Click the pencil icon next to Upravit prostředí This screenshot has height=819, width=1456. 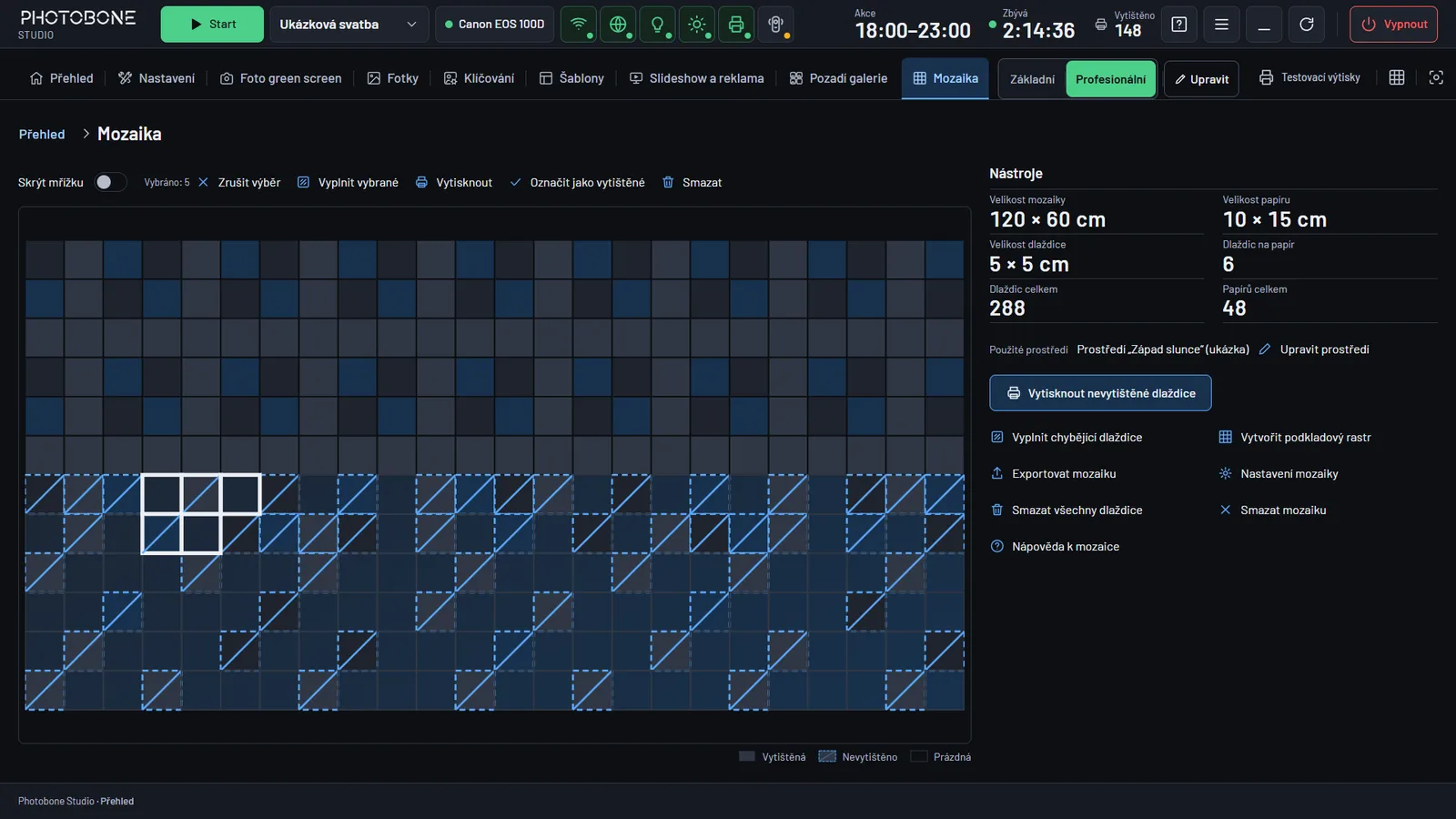click(1265, 349)
